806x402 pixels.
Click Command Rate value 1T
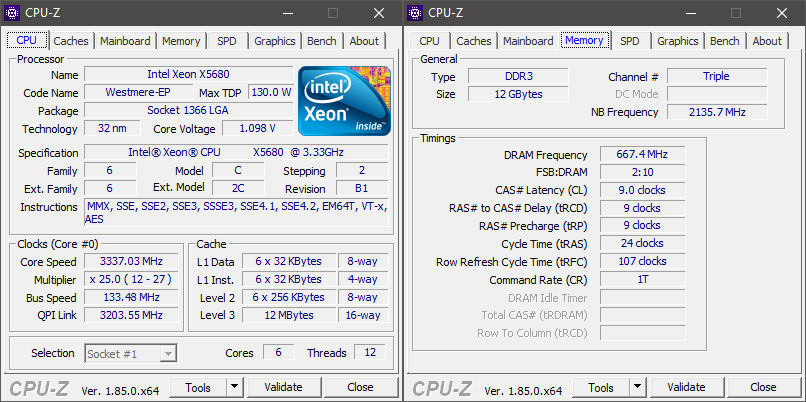point(642,279)
